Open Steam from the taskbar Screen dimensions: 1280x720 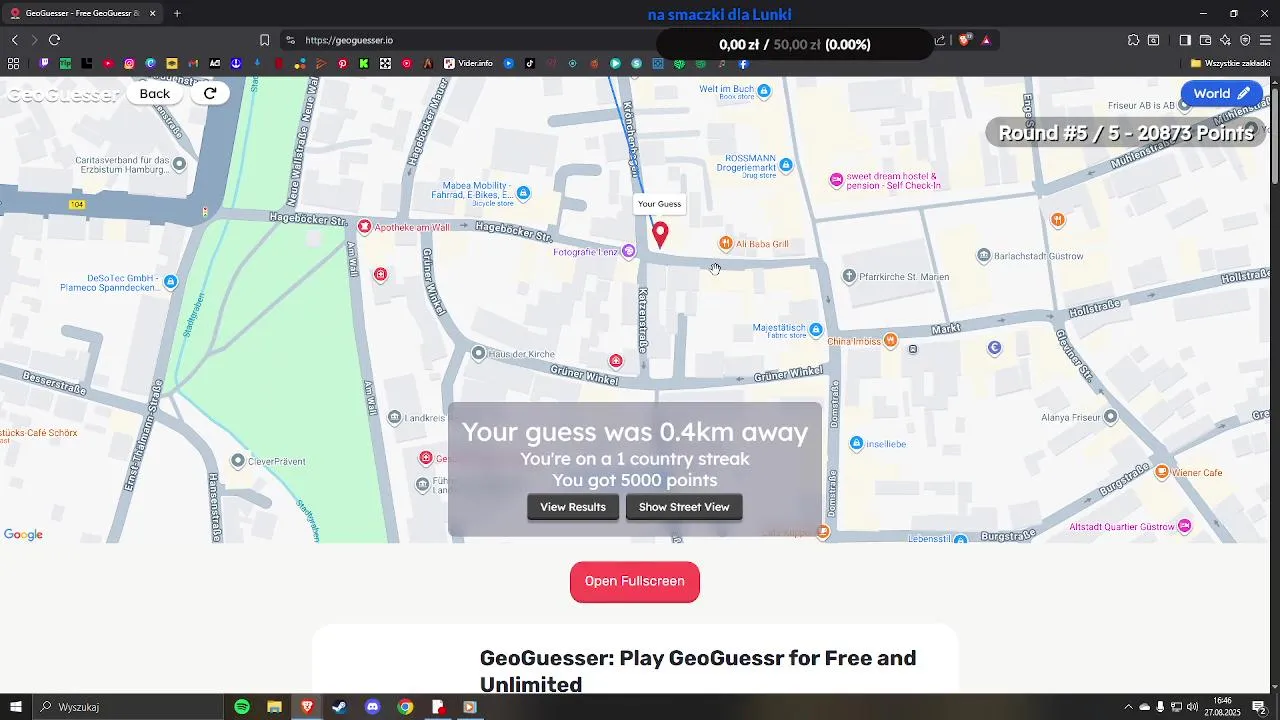pos(339,707)
